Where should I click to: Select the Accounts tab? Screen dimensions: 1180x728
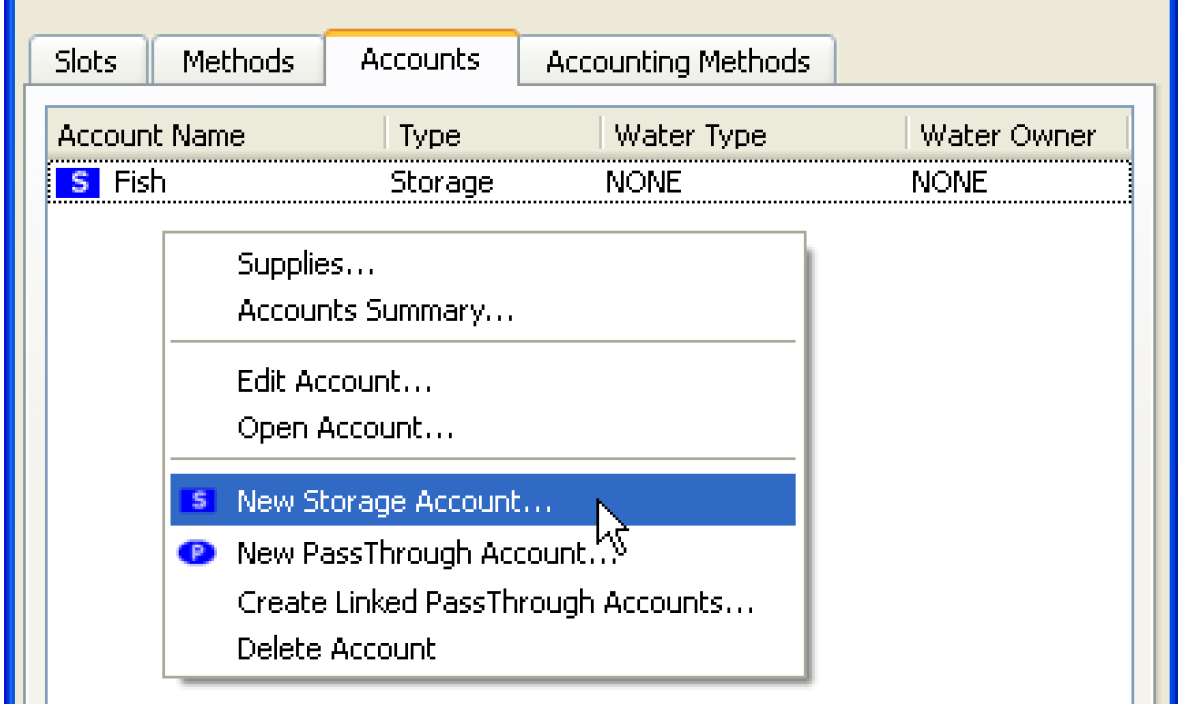coord(420,60)
